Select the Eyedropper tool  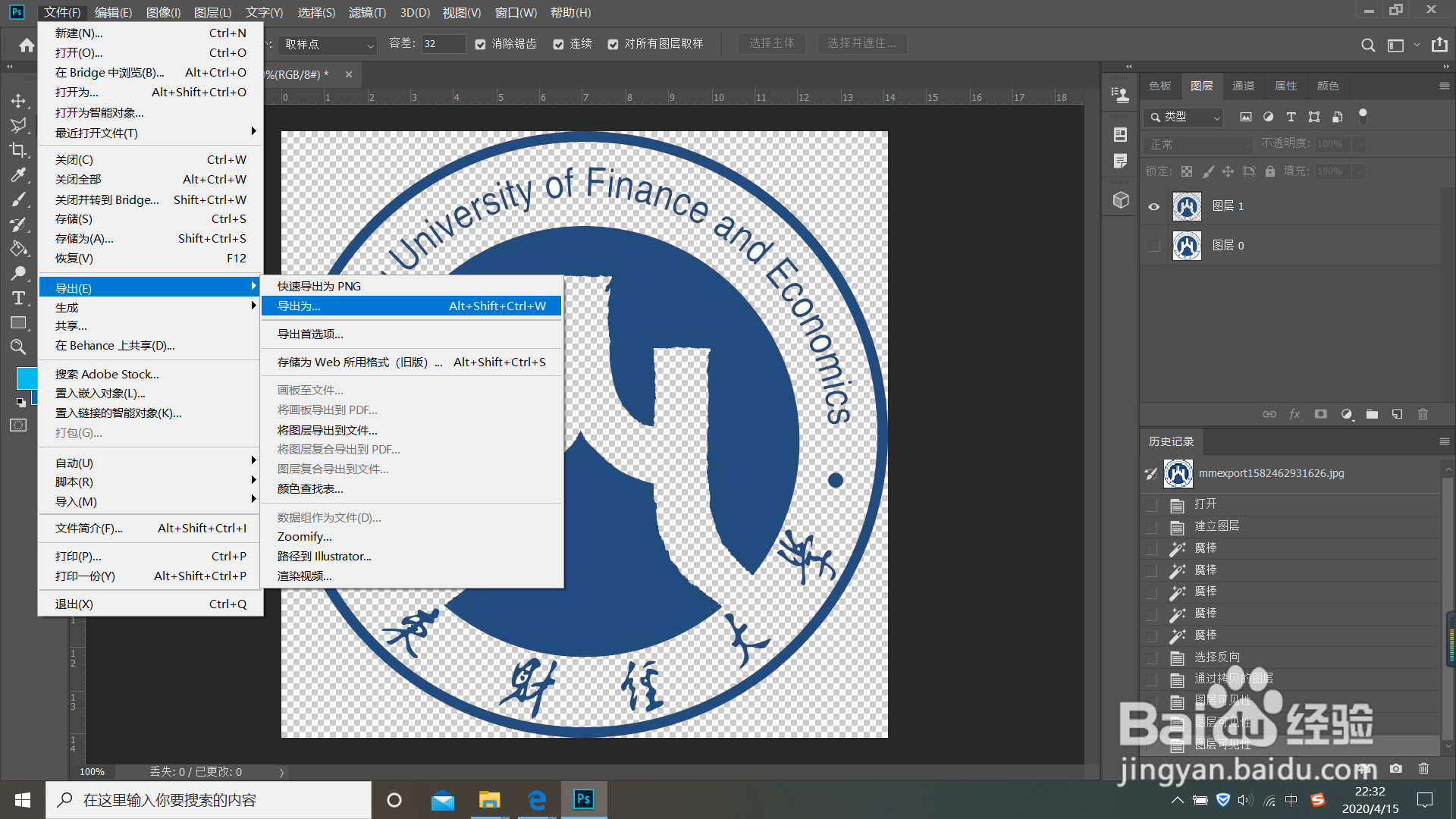click(18, 175)
